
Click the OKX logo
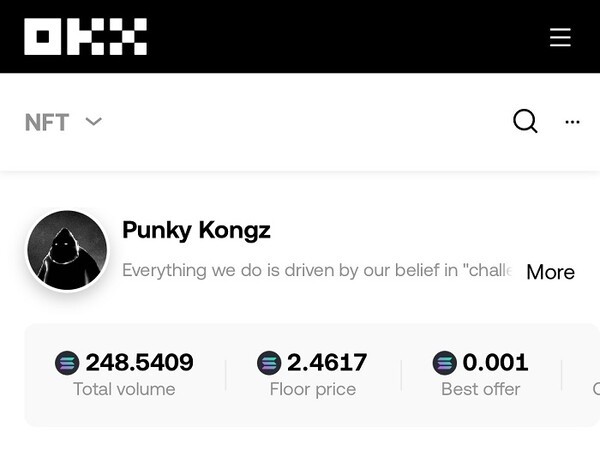(x=85, y=37)
